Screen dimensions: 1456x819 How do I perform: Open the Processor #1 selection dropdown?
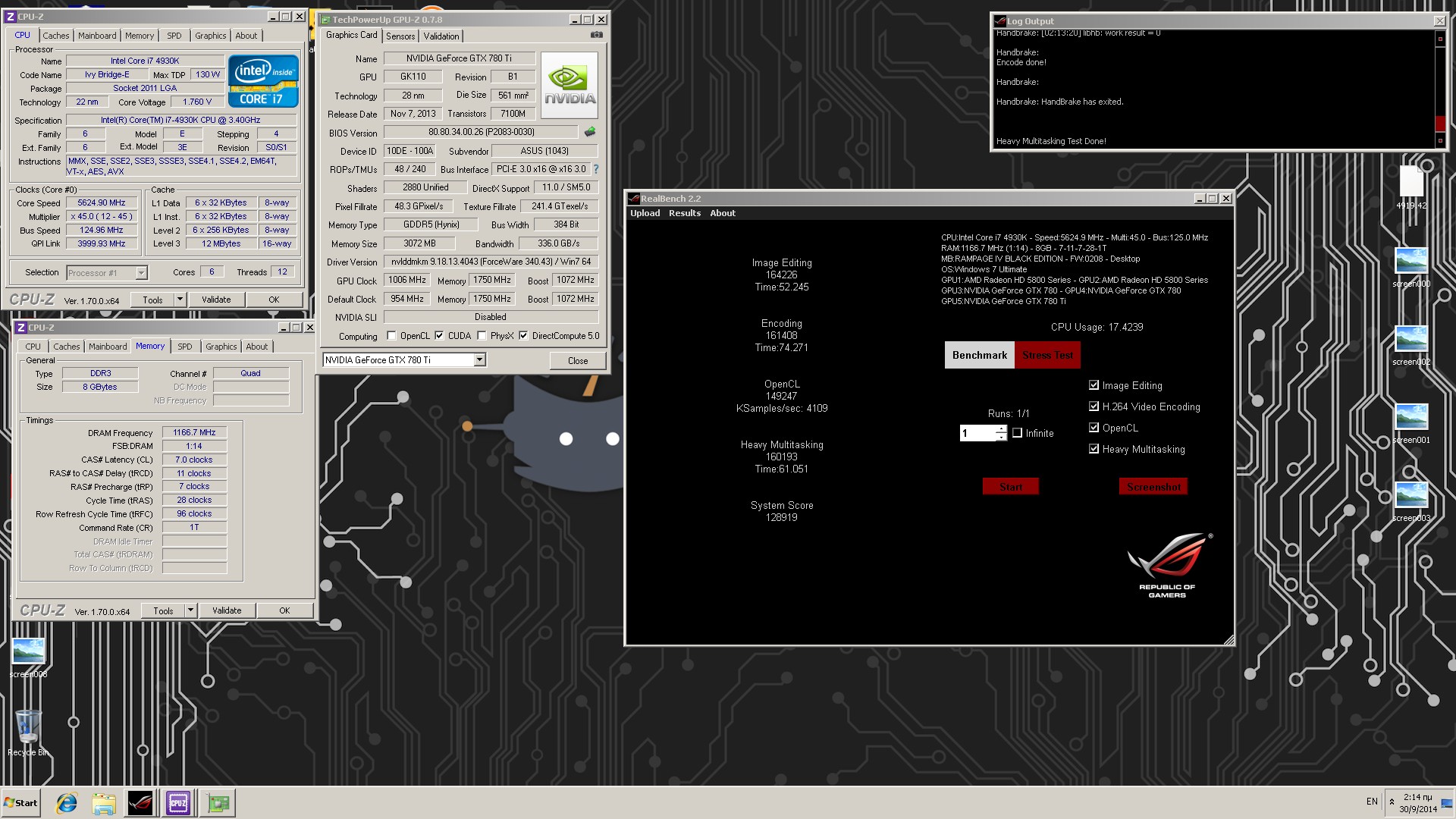141,273
